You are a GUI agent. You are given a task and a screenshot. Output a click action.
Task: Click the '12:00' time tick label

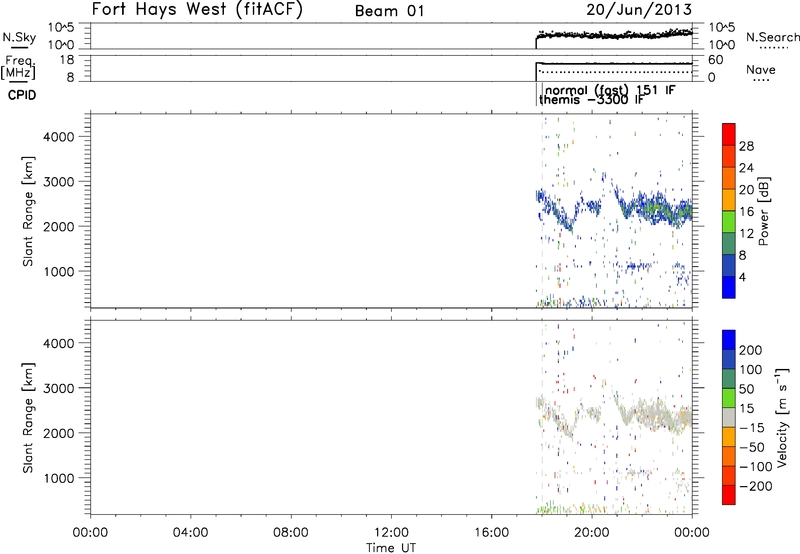[x=391, y=533]
